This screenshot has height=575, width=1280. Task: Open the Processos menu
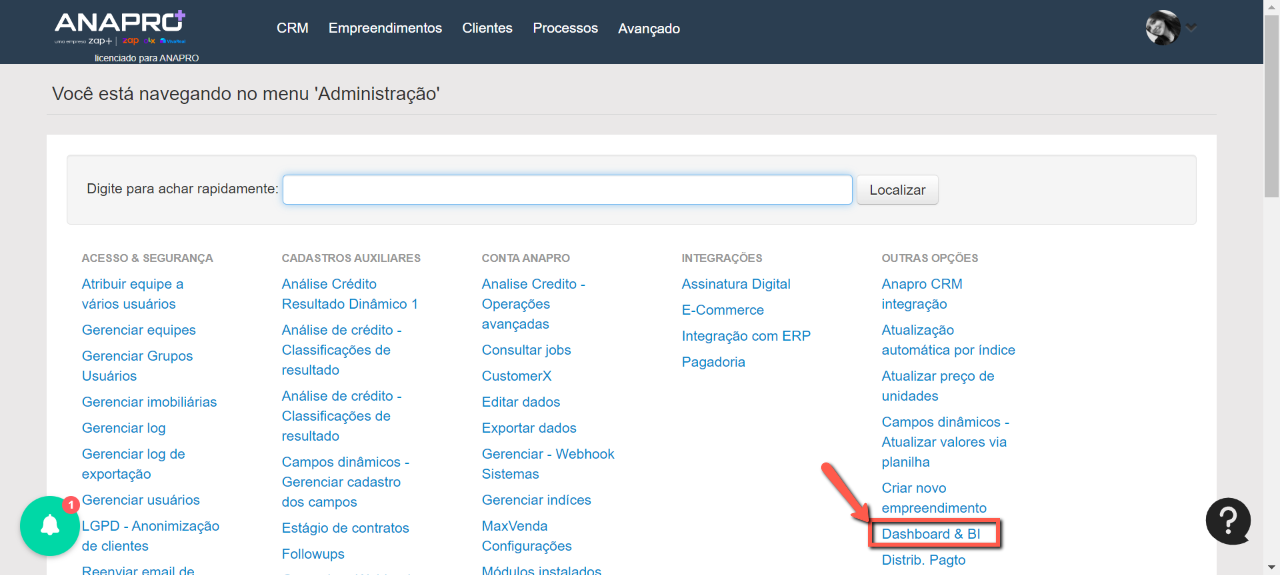(x=565, y=28)
